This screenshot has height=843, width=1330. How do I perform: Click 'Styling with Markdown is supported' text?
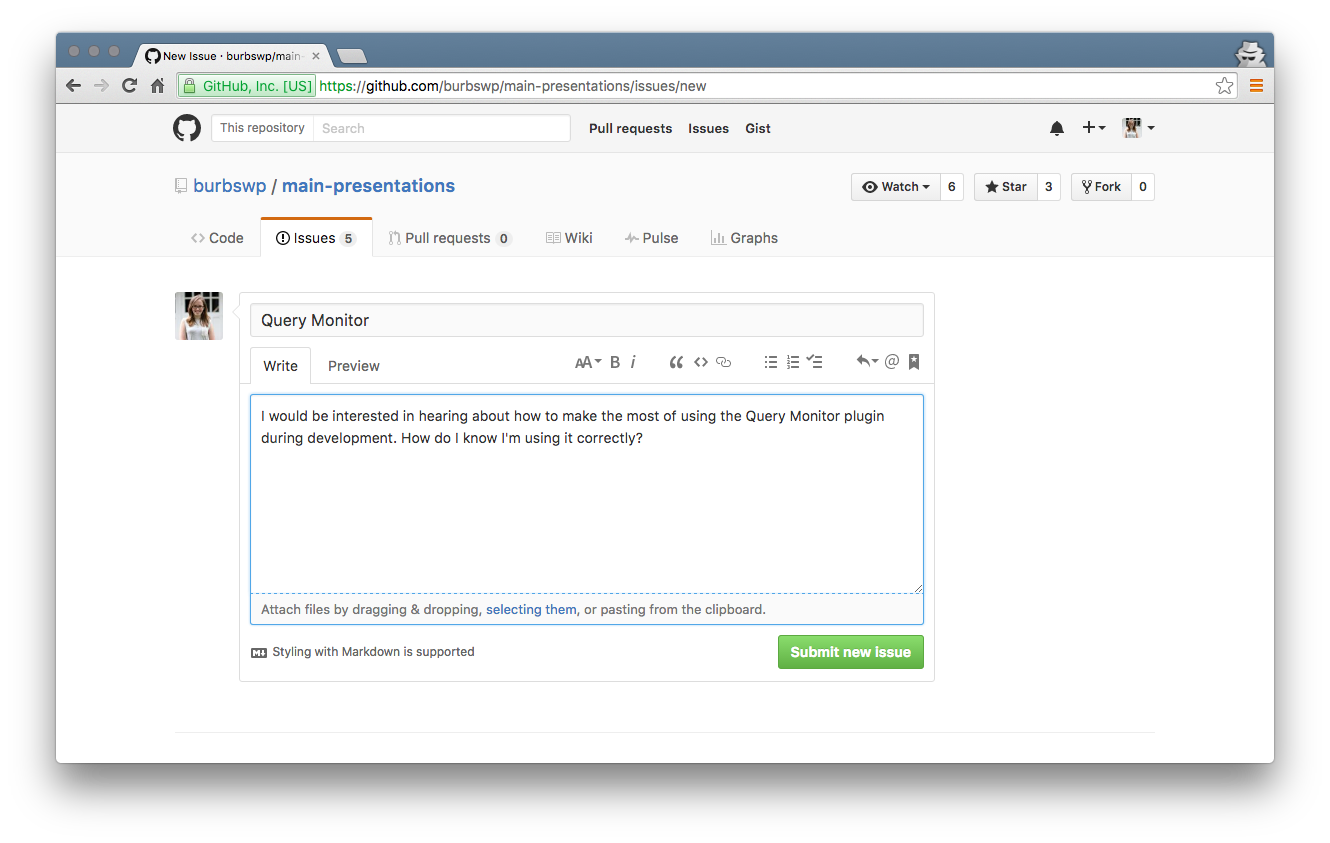point(373,652)
